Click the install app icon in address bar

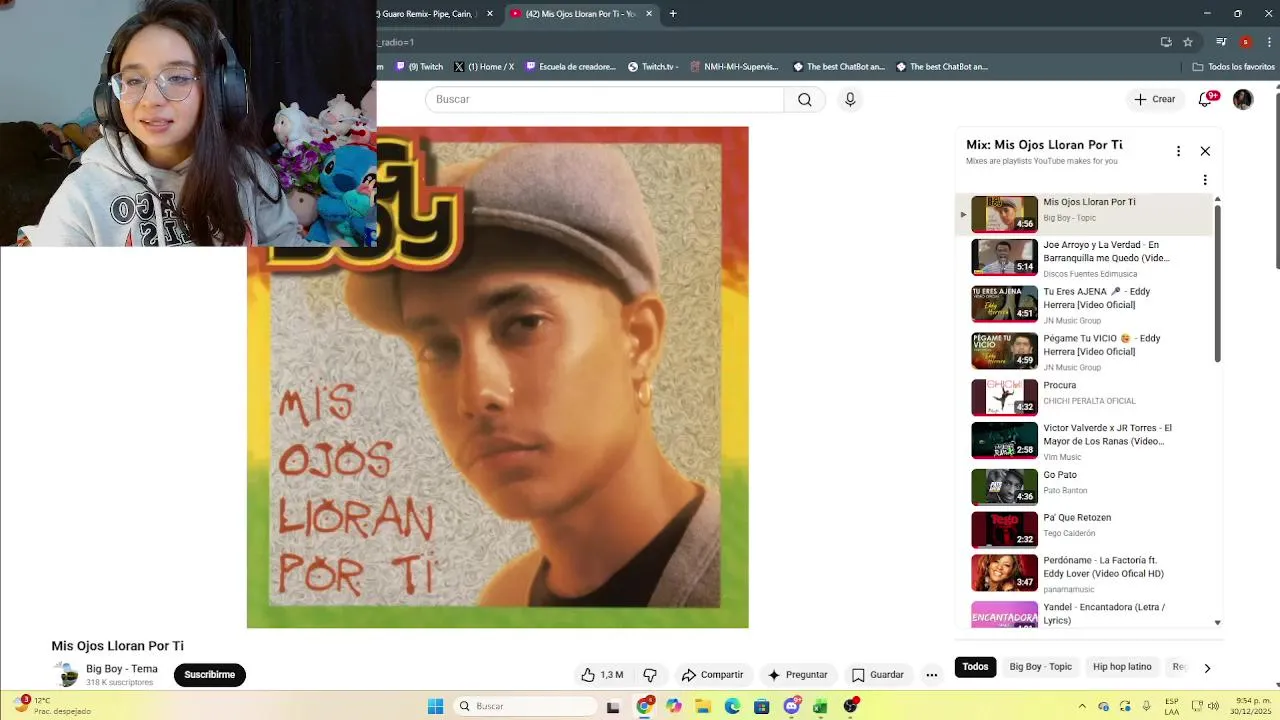point(1166,42)
